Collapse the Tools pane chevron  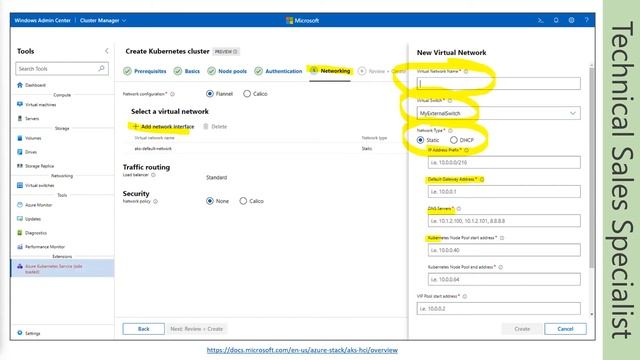point(107,51)
